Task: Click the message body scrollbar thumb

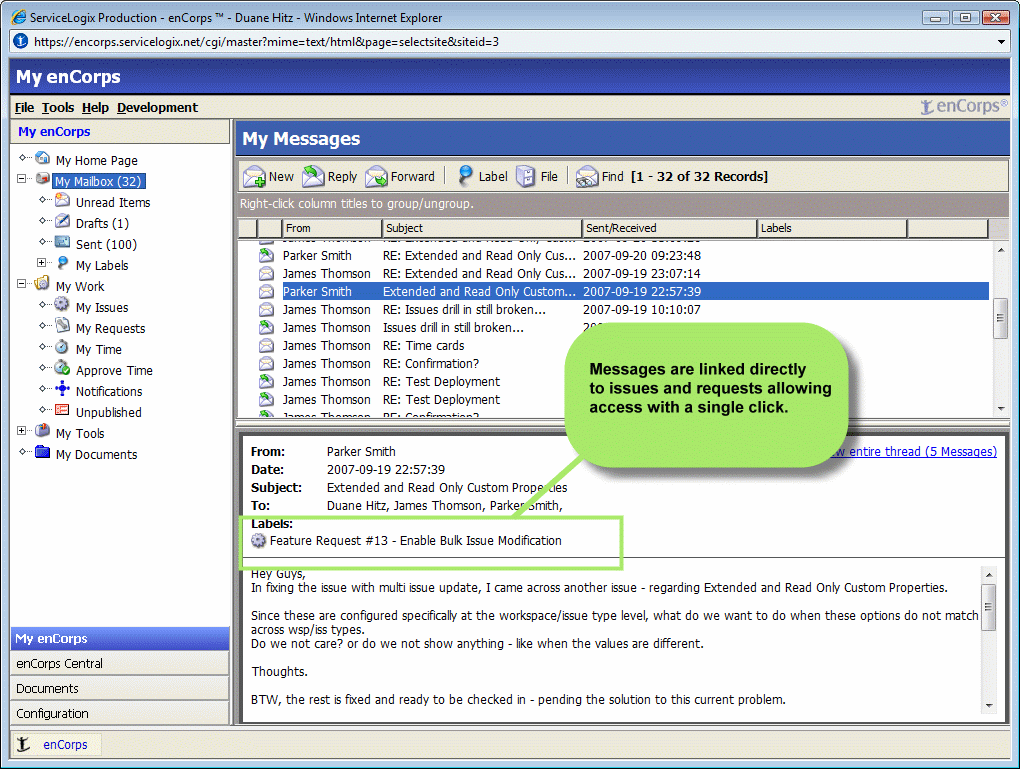Action: click(x=988, y=607)
